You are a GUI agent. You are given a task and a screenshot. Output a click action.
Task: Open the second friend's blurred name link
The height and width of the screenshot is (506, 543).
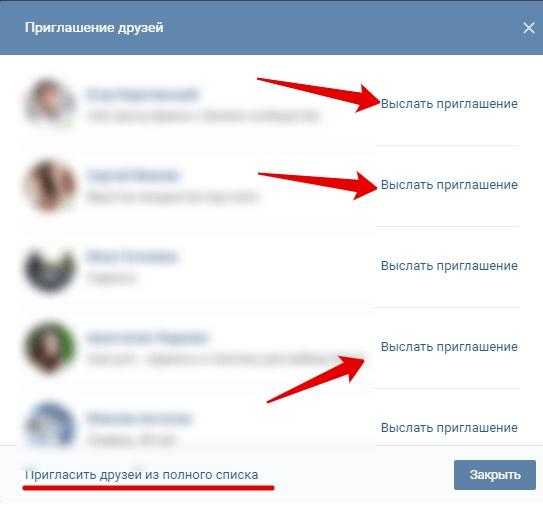[x=133, y=175]
